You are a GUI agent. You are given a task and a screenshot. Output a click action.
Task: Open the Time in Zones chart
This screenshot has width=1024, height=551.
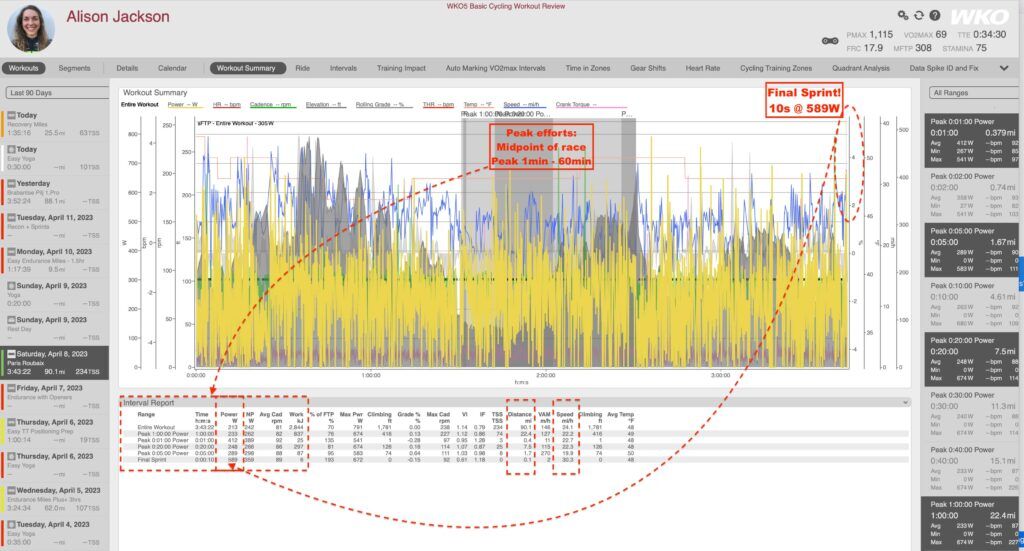click(588, 68)
